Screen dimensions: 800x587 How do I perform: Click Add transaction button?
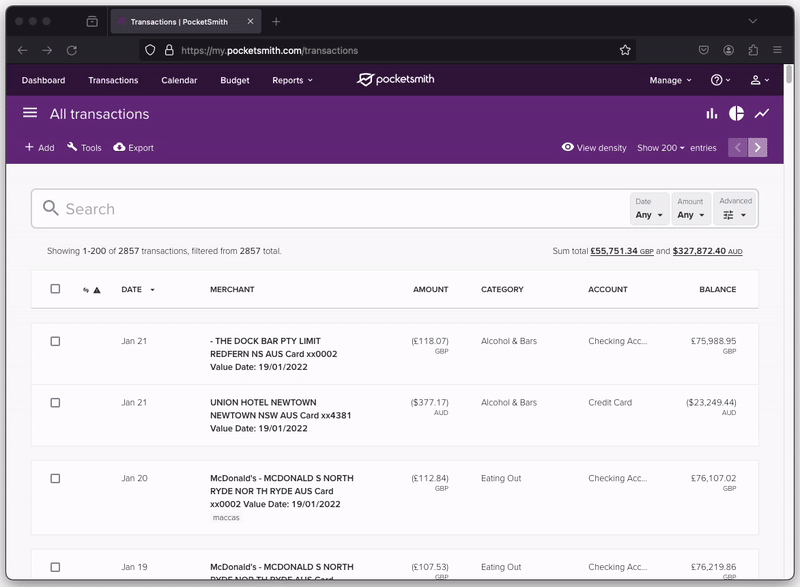[x=40, y=148]
